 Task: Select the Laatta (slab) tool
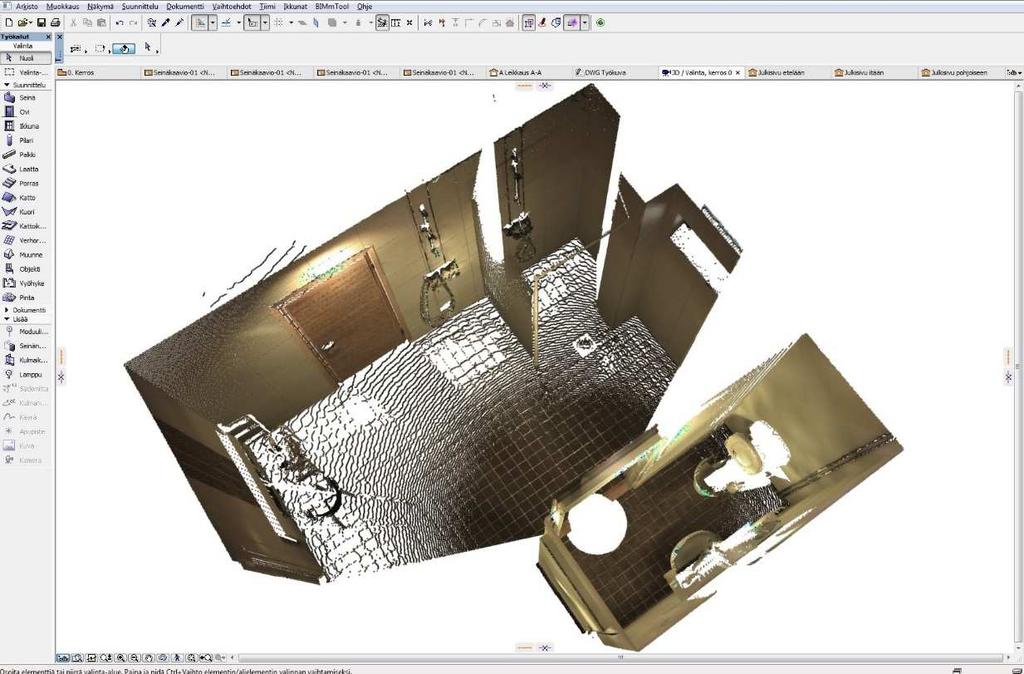[x=26, y=169]
